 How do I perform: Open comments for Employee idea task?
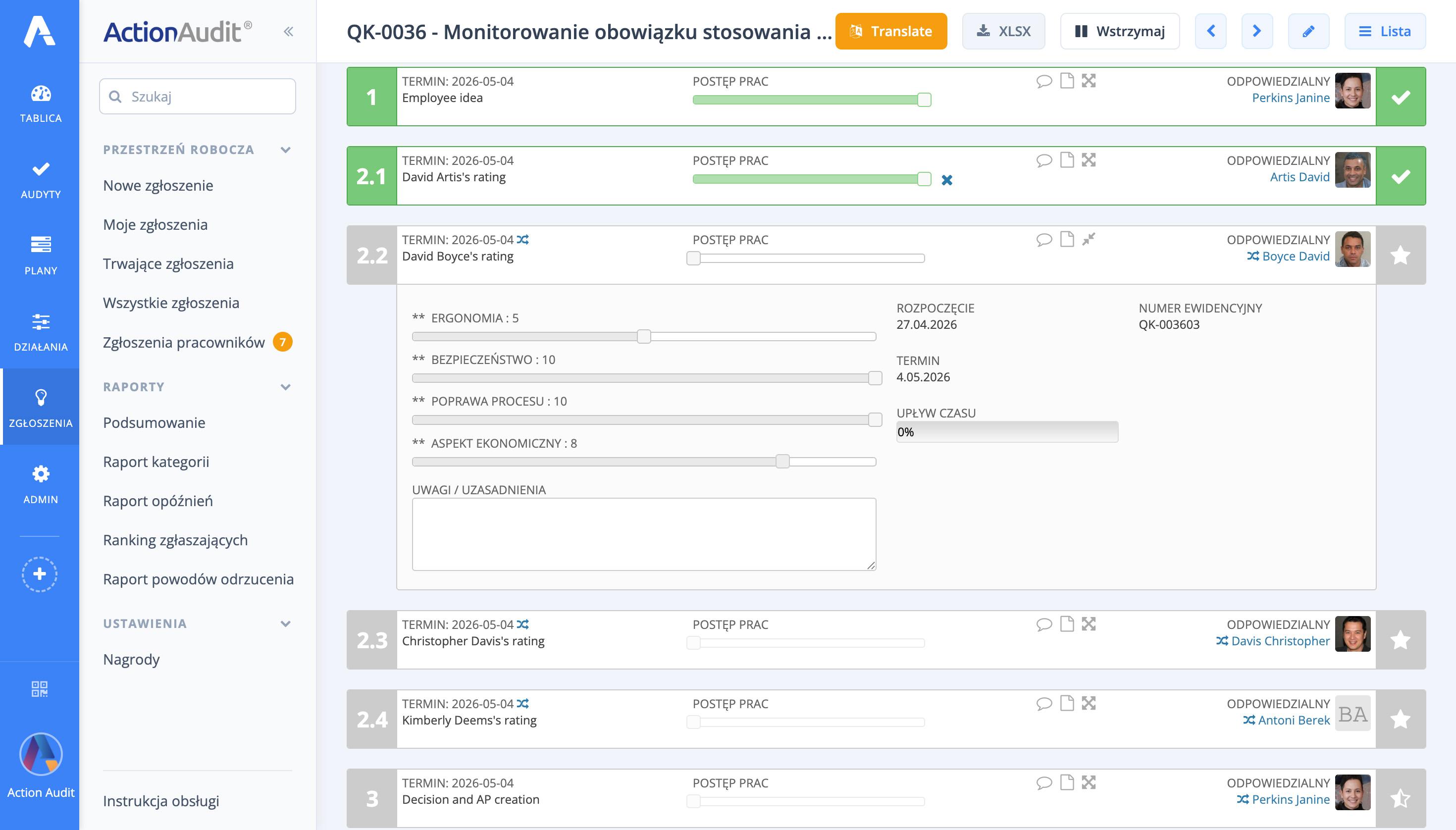[x=1044, y=81]
